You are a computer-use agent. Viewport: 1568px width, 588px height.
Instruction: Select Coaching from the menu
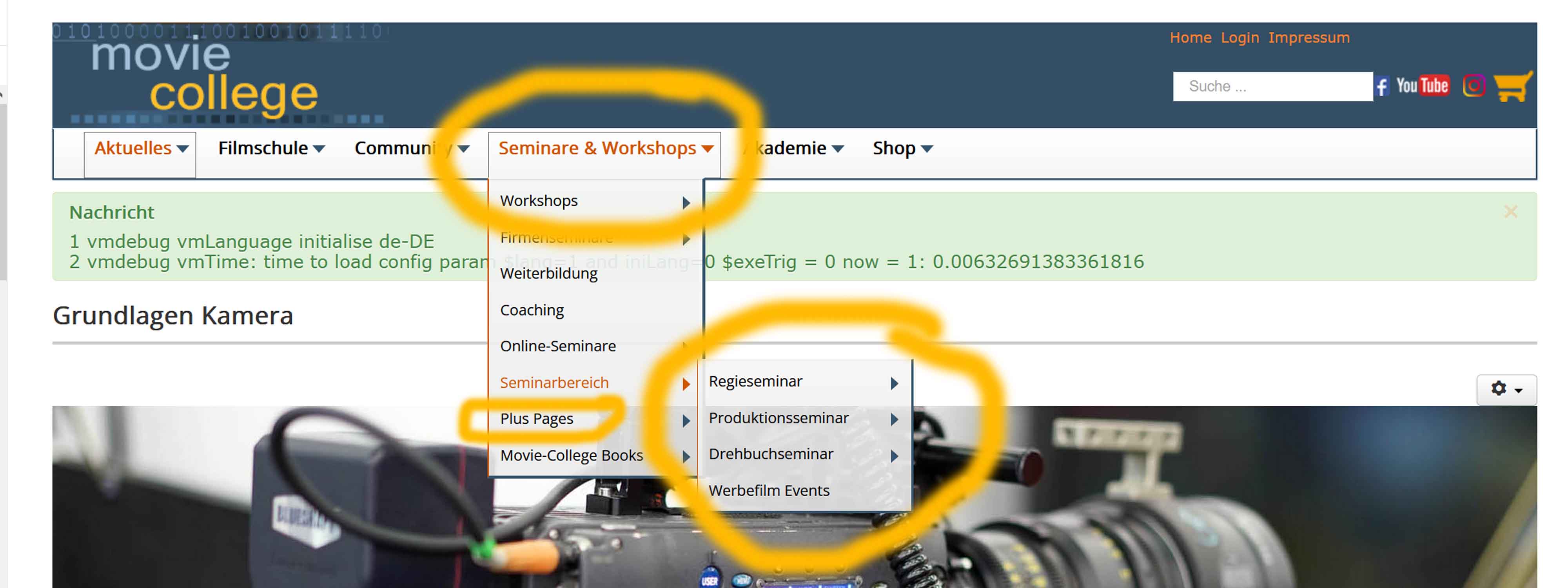532,310
